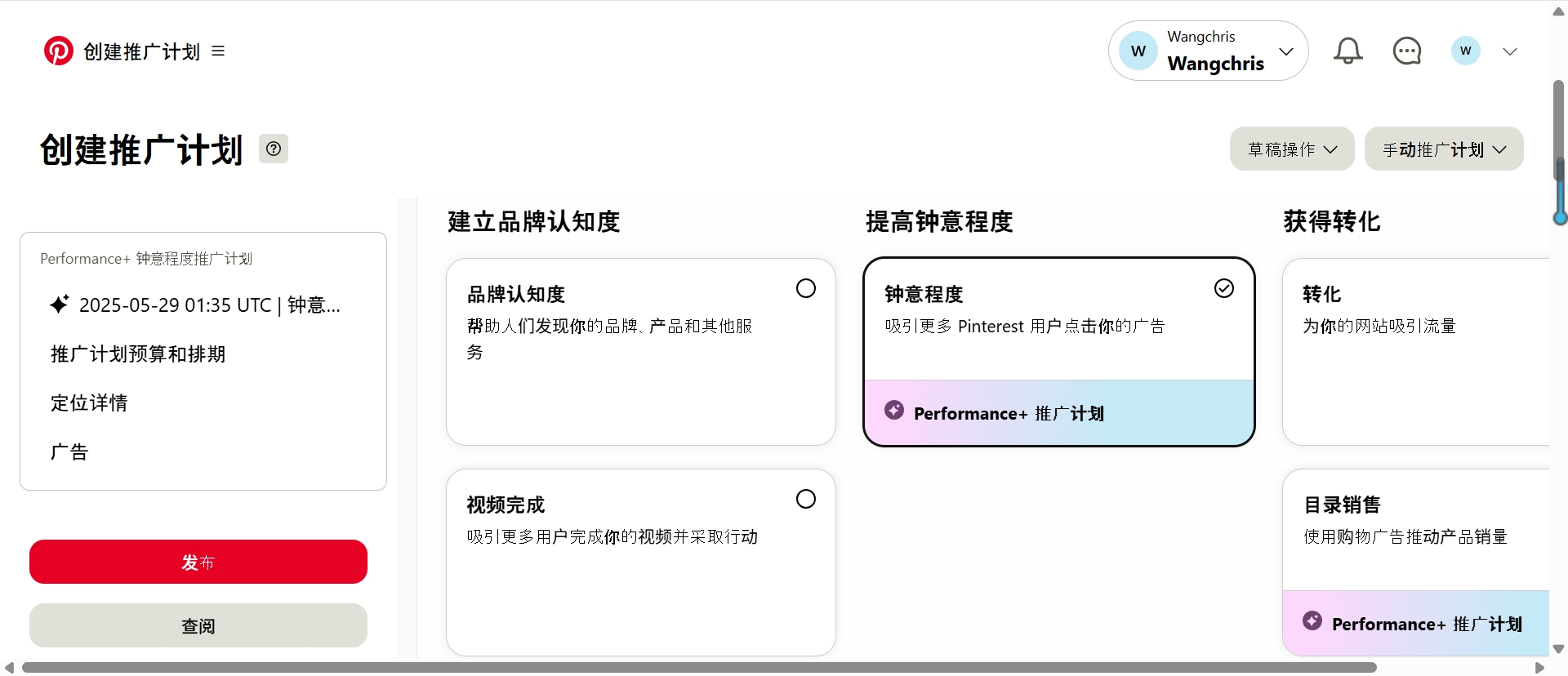This screenshot has height=676, width=1568.
Task: Click the red 发布 button
Action: click(x=198, y=562)
